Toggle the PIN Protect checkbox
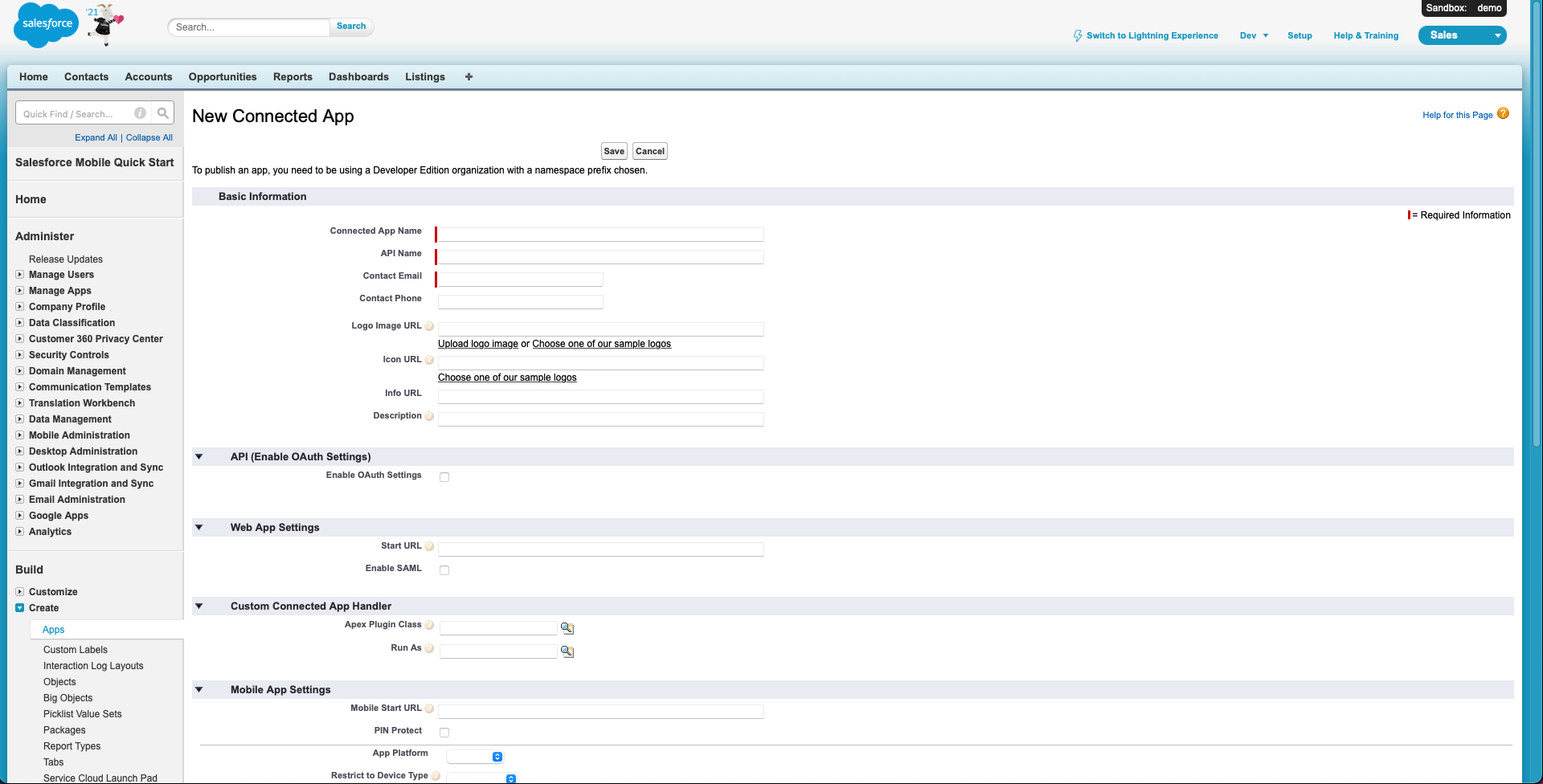The width and height of the screenshot is (1543, 784). 444,733
